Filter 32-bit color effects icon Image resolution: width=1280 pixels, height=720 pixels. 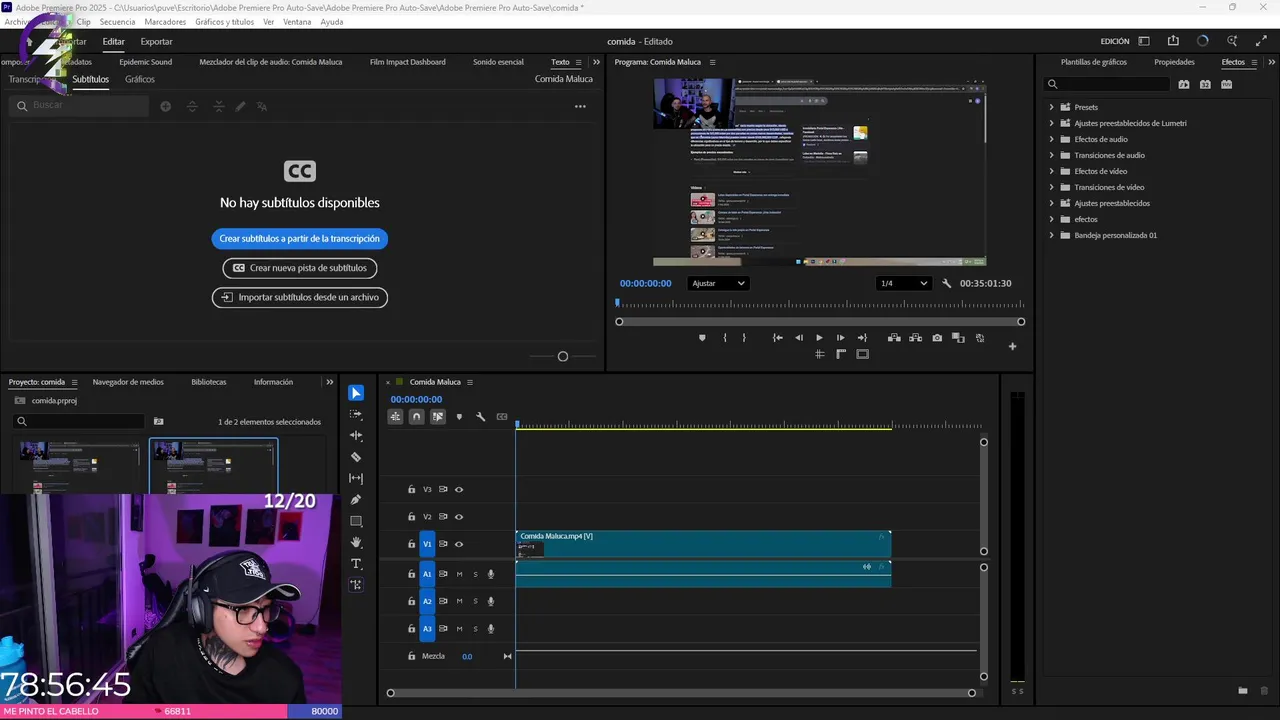[1205, 84]
